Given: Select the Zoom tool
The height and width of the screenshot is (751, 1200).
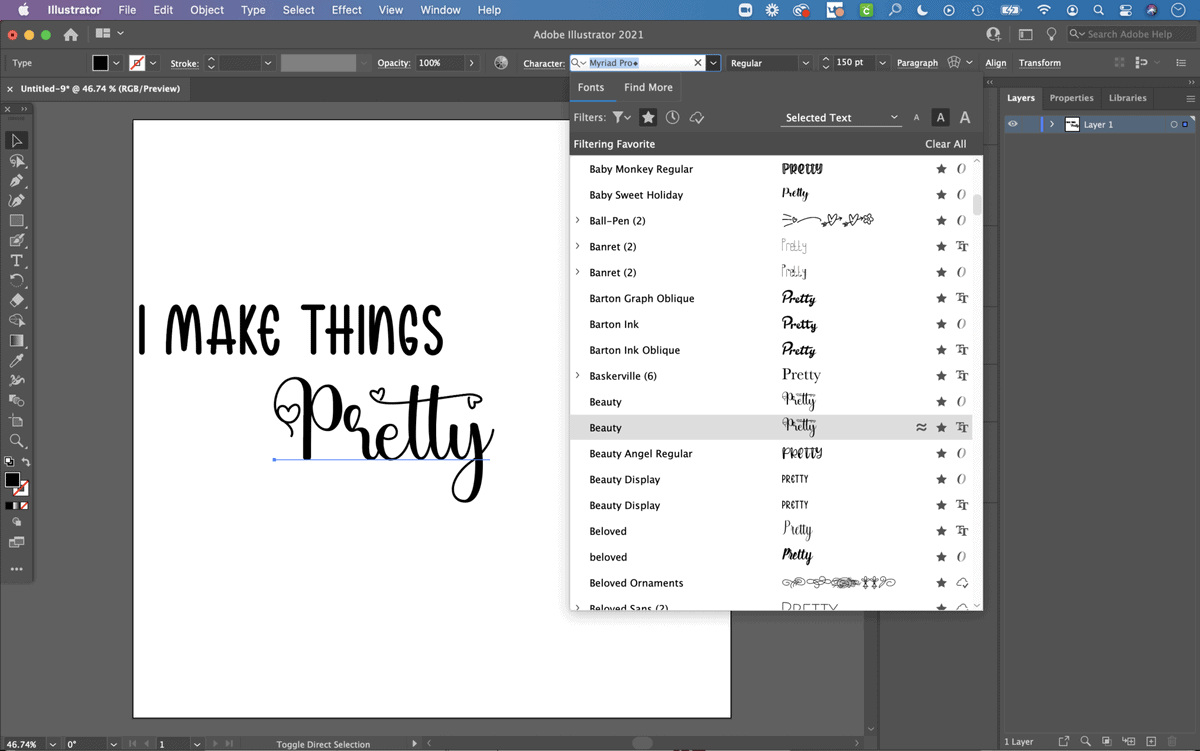Looking at the screenshot, I should (x=16, y=439).
